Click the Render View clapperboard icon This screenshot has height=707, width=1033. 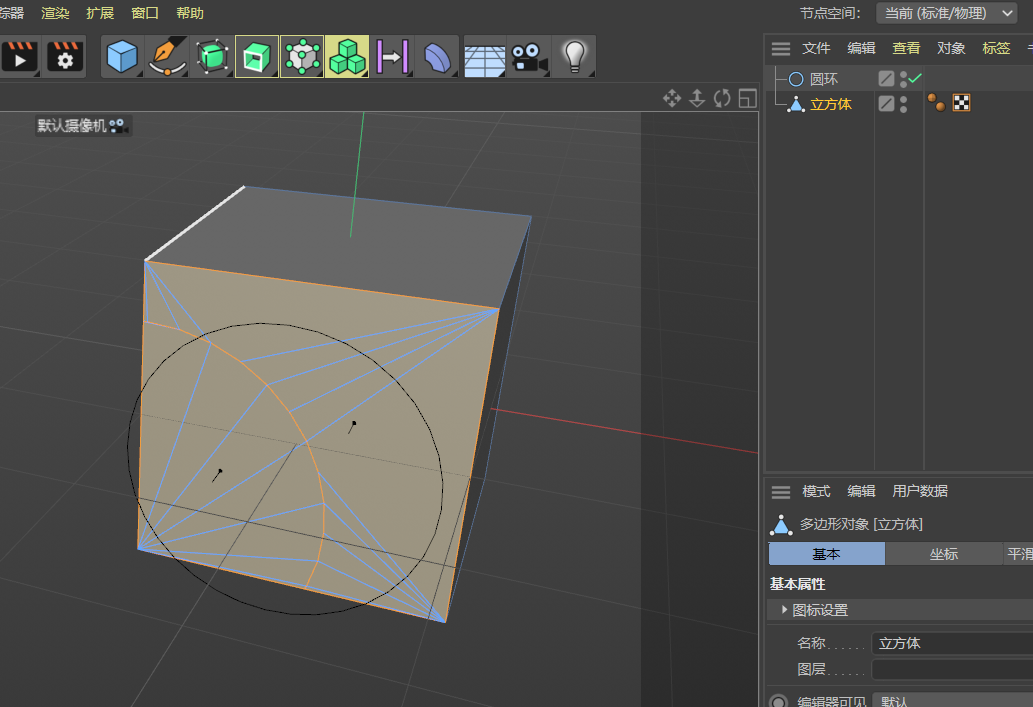[x=19, y=56]
